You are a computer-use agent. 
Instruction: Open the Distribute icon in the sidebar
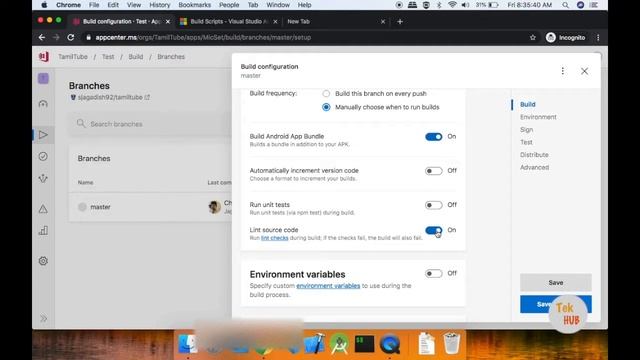click(43, 178)
